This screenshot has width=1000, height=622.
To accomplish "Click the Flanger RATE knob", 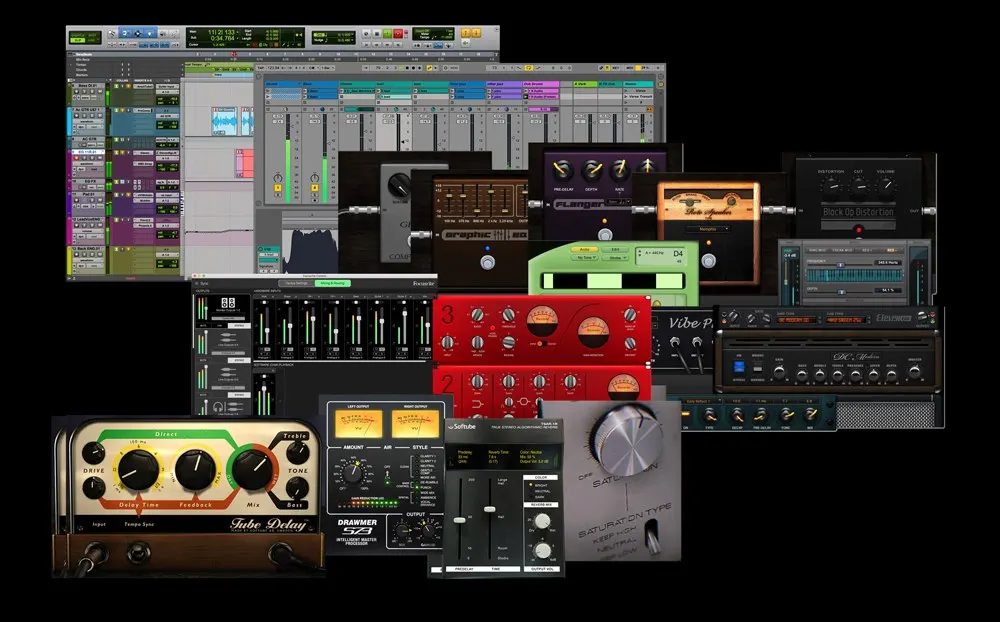I will point(620,170).
